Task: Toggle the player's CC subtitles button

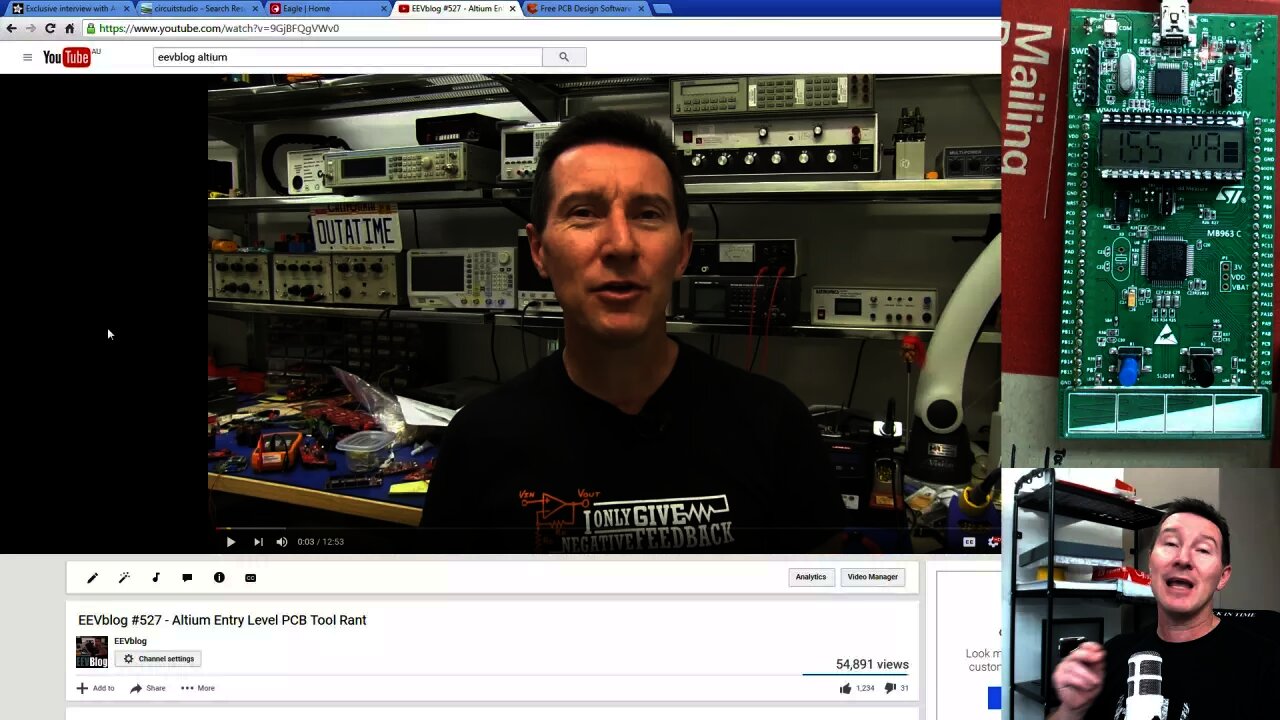Action: point(969,542)
